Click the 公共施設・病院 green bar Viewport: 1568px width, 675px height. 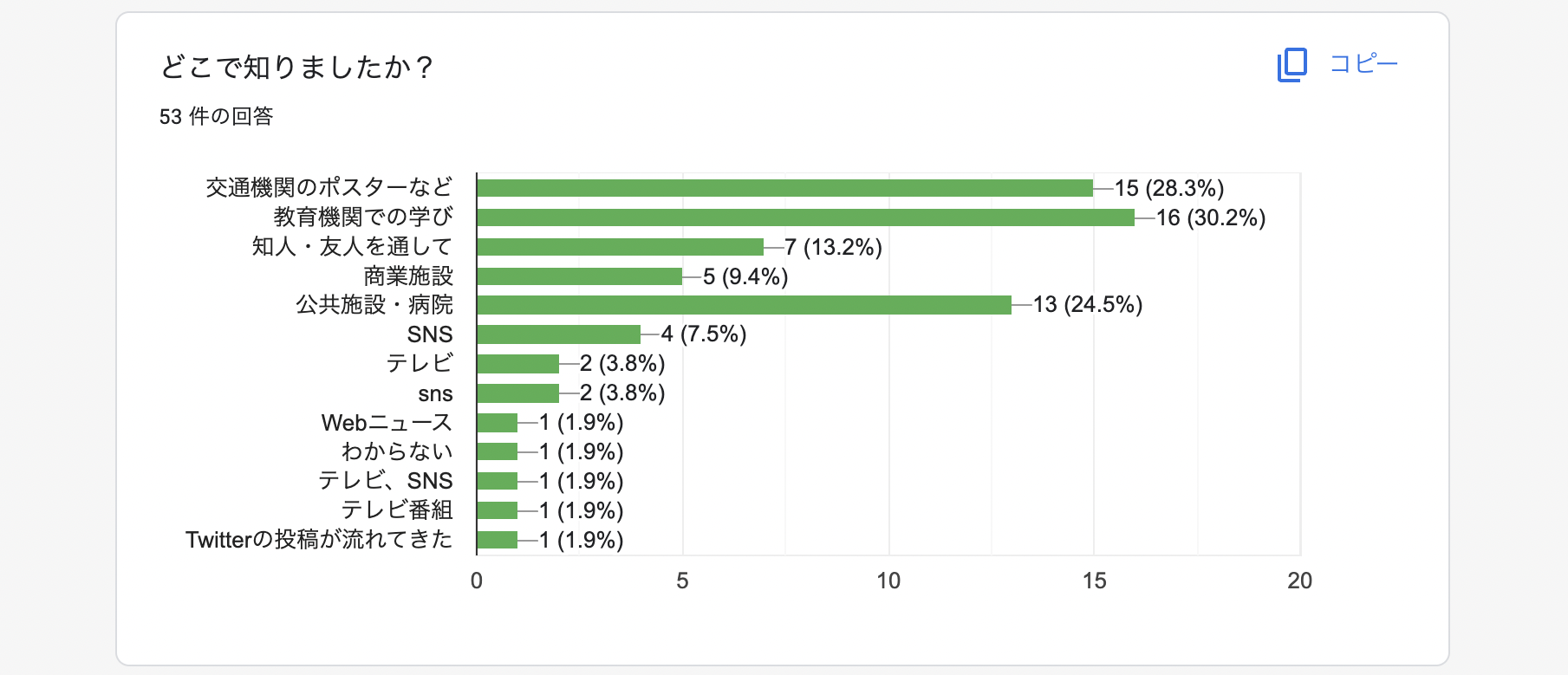coord(744,305)
